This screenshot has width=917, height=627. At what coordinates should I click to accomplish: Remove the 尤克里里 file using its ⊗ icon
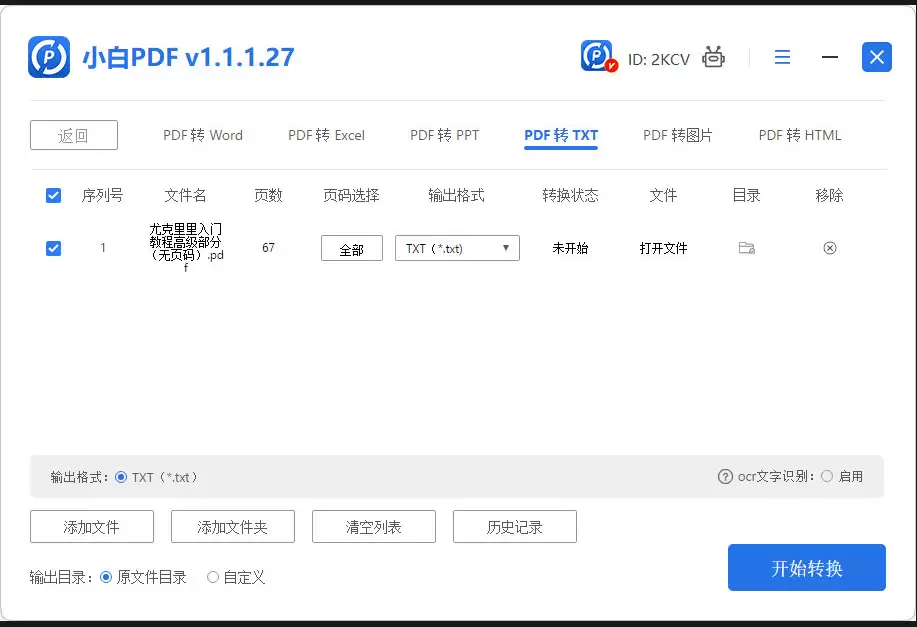click(829, 248)
